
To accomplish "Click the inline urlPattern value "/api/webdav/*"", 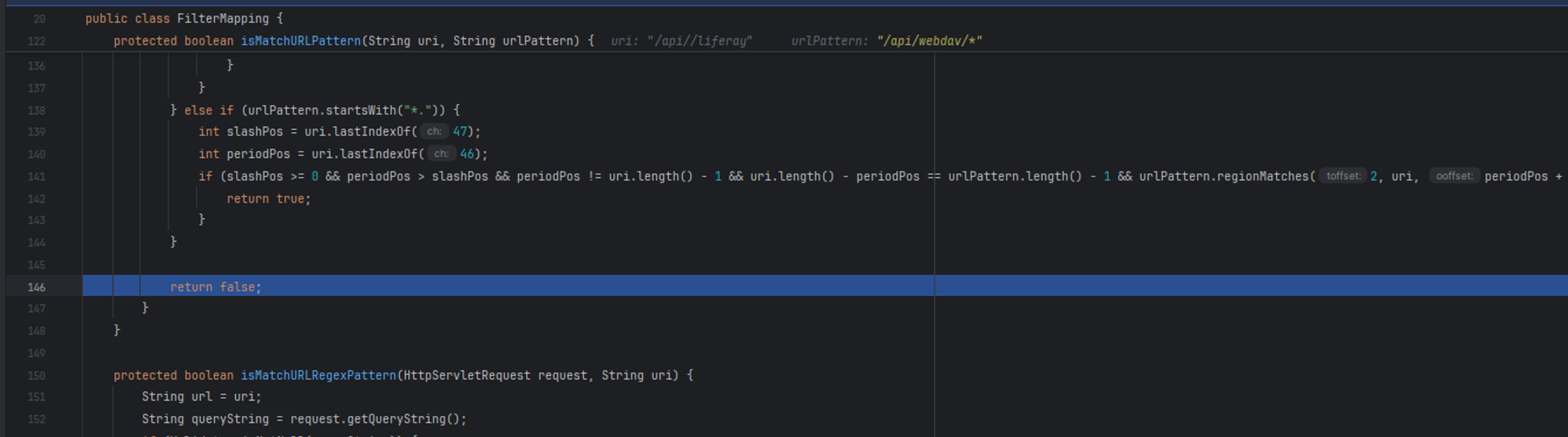I will click(929, 41).
